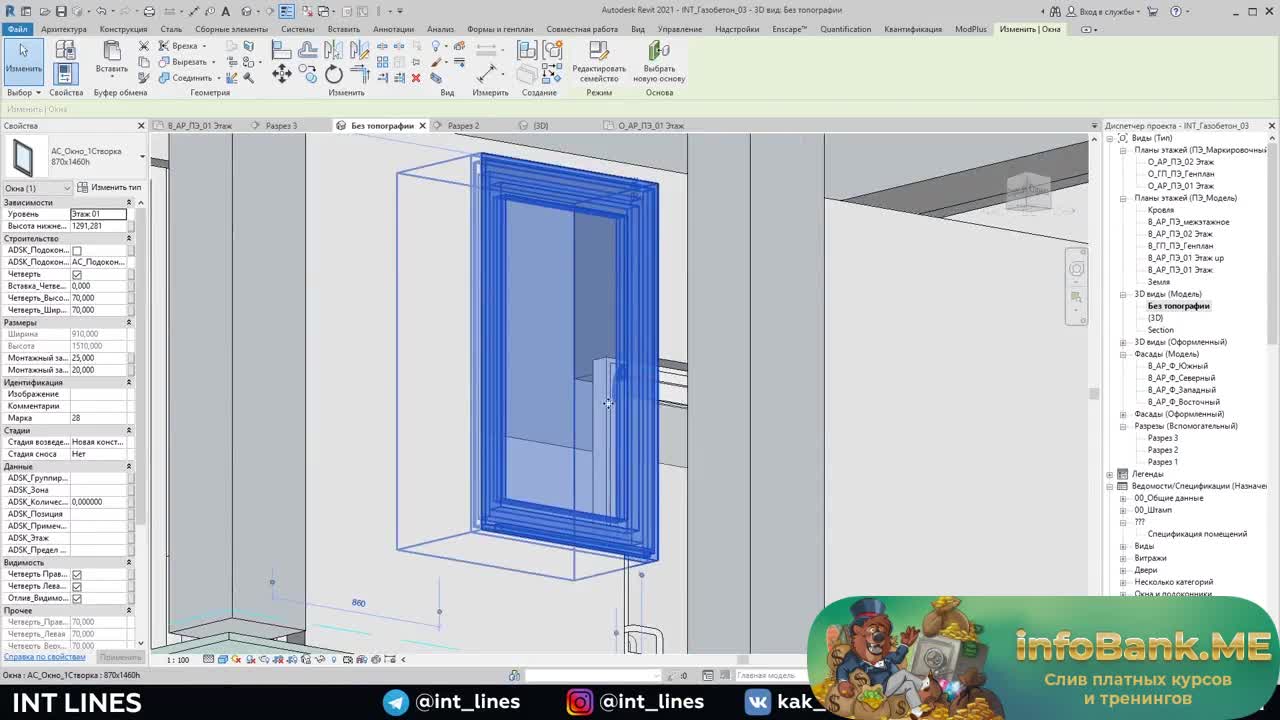This screenshot has width=1280, height=720.
Task: Click the Rotate tool icon
Action: point(334,74)
